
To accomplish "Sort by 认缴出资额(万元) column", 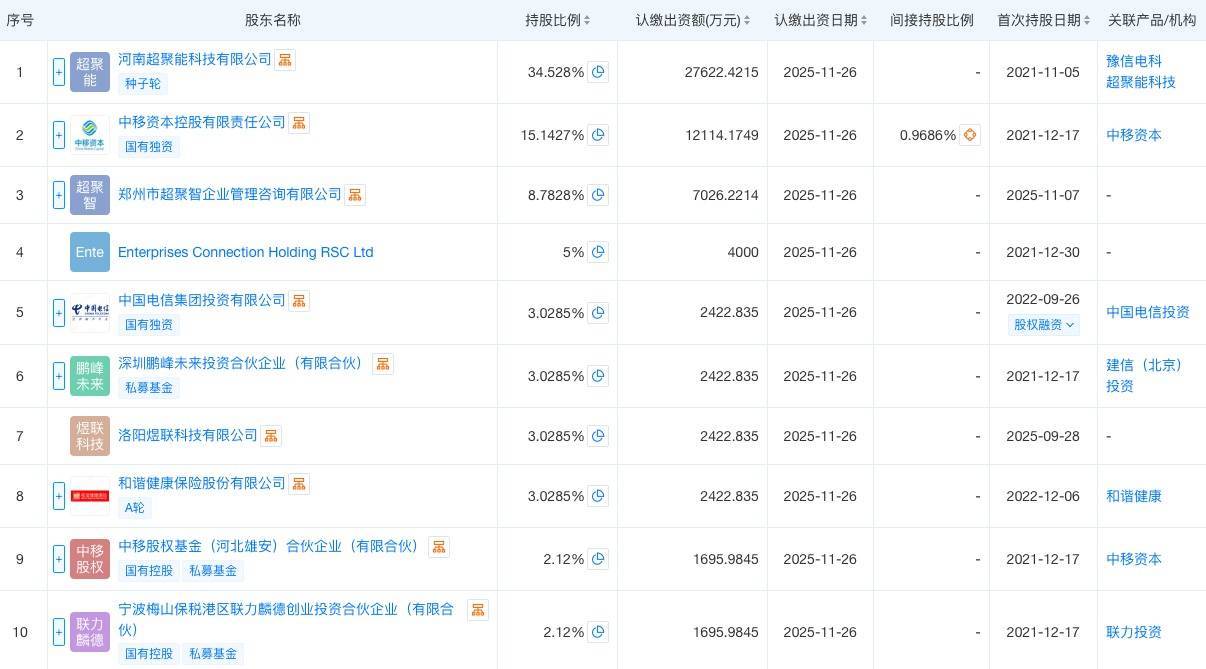I will coord(692,20).
